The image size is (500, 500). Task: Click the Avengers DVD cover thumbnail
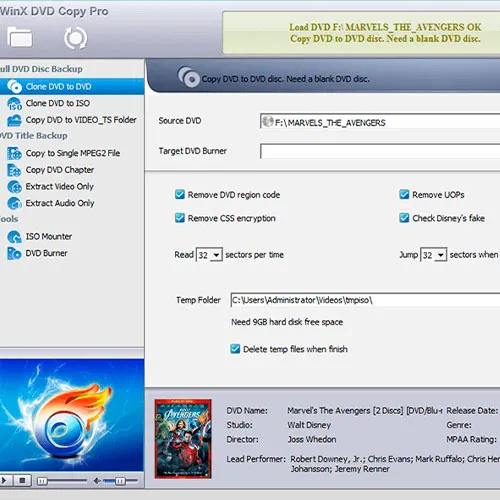[x=183, y=439]
